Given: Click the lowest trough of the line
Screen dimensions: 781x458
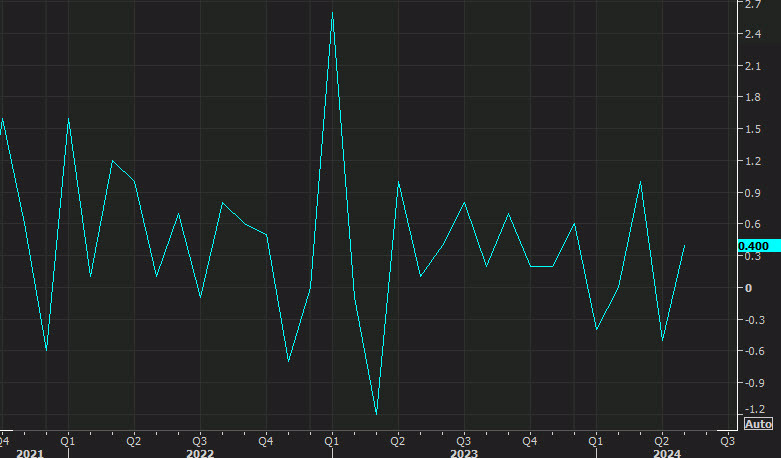Looking at the screenshot, I should (x=376, y=414).
